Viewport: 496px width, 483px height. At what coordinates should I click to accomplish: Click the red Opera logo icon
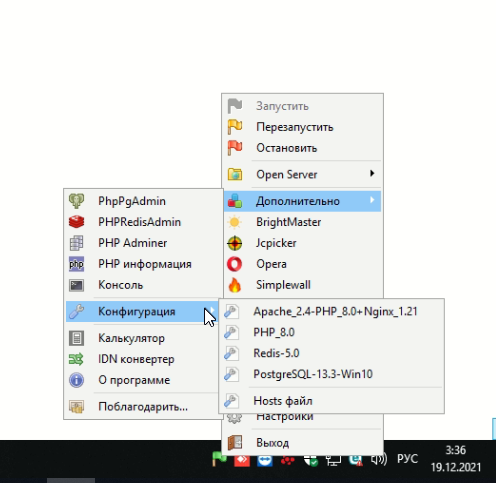[235, 264]
